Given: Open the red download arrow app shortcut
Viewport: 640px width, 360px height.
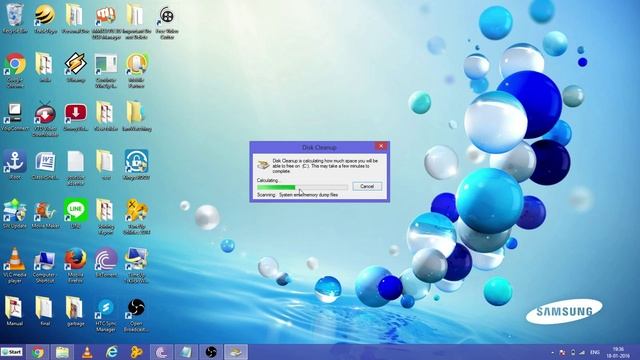Looking at the screenshot, I should pyautogui.click(x=76, y=117).
